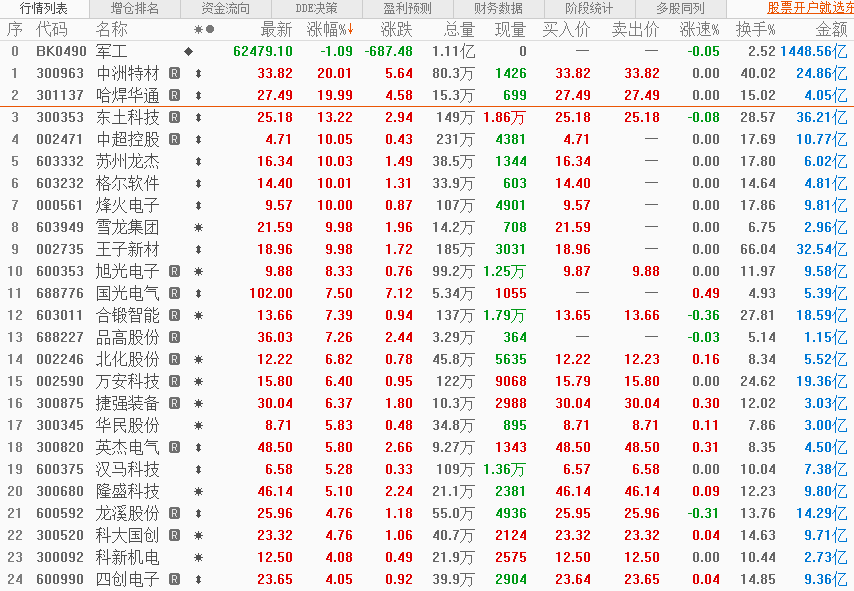This screenshot has height=591, width=854.
Task: Click the star marker in 科新机电 row
Action: click(198, 557)
